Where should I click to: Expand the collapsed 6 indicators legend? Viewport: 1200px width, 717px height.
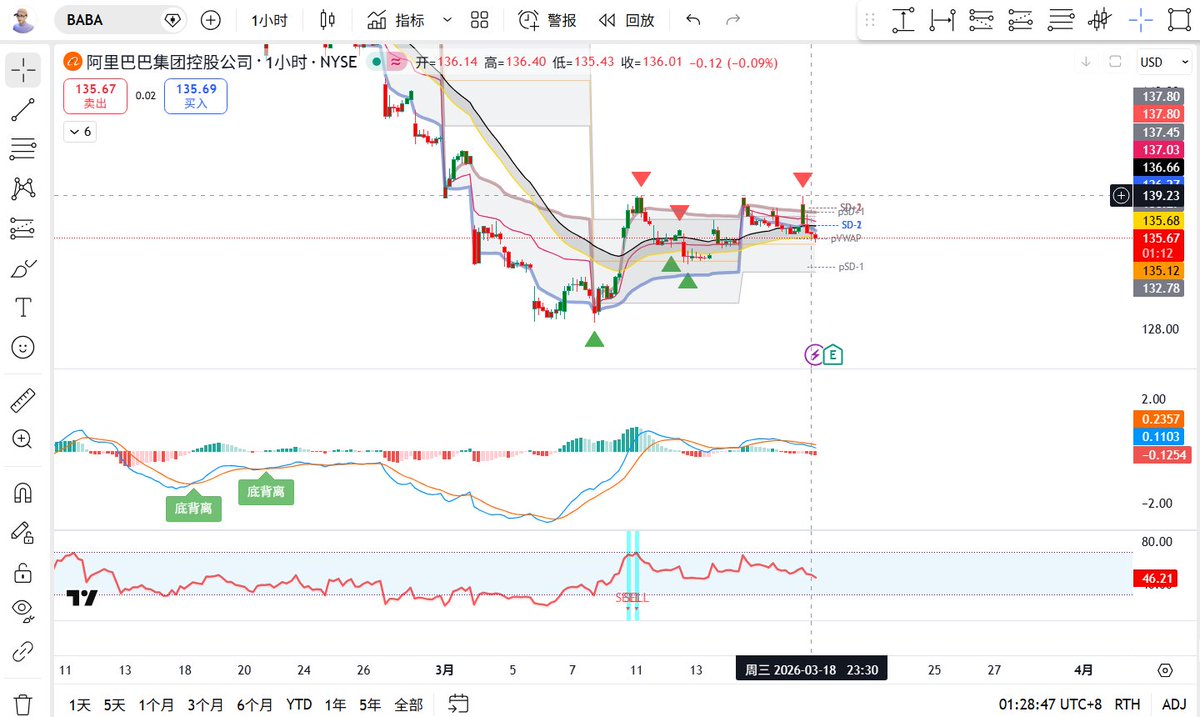click(x=80, y=131)
